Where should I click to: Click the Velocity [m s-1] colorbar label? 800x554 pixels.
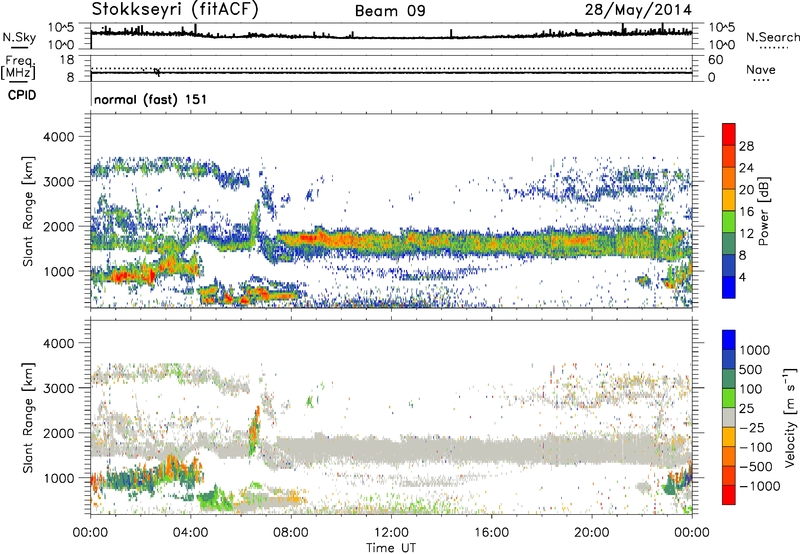click(x=790, y=417)
